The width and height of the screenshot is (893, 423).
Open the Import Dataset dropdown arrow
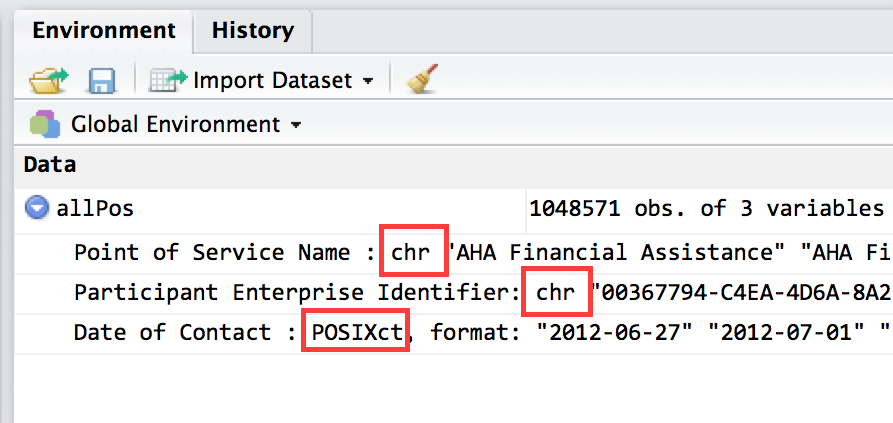368,80
